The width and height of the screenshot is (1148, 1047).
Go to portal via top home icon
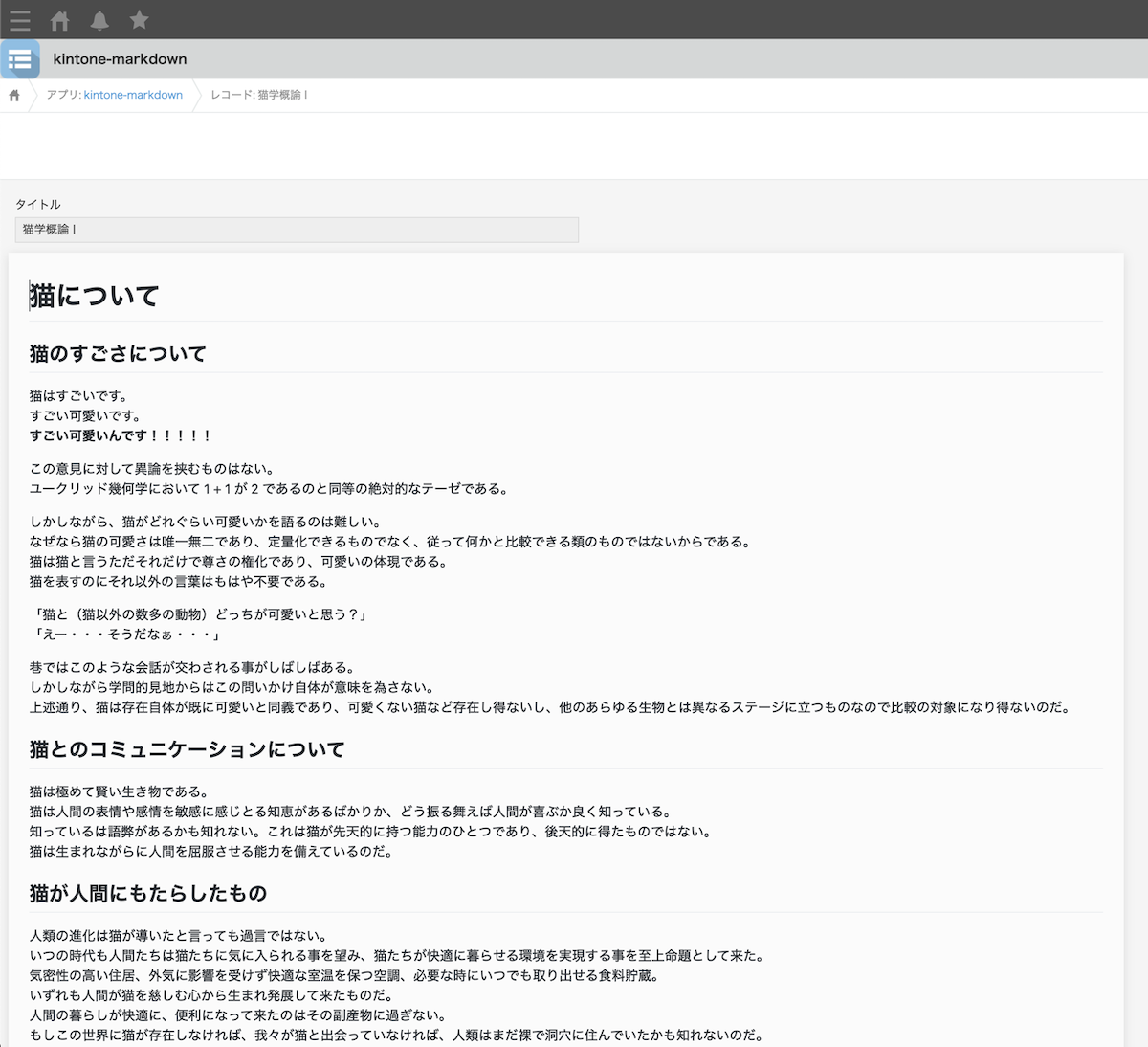59,19
